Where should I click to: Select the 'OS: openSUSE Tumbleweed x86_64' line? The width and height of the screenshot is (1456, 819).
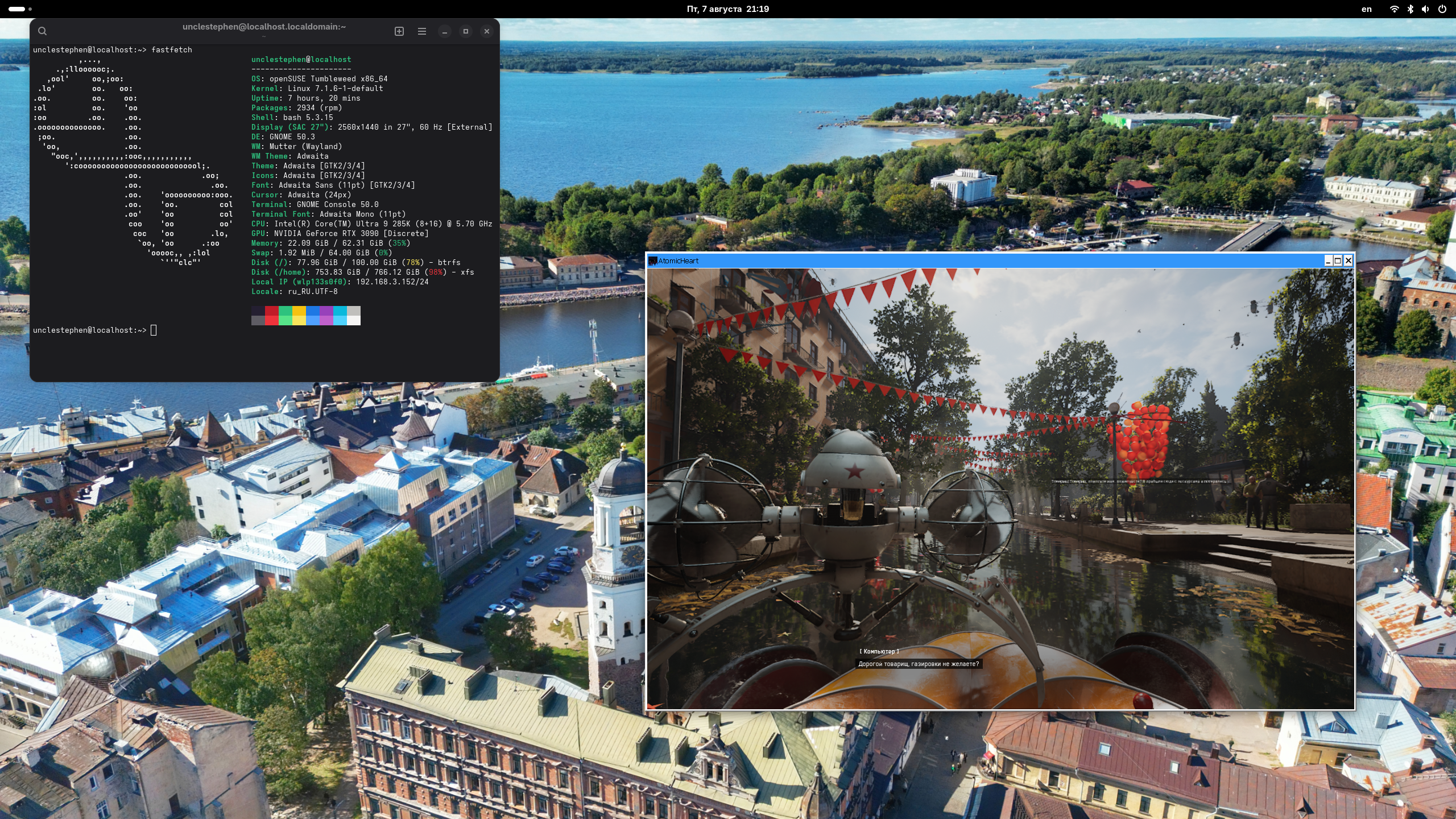(320, 79)
